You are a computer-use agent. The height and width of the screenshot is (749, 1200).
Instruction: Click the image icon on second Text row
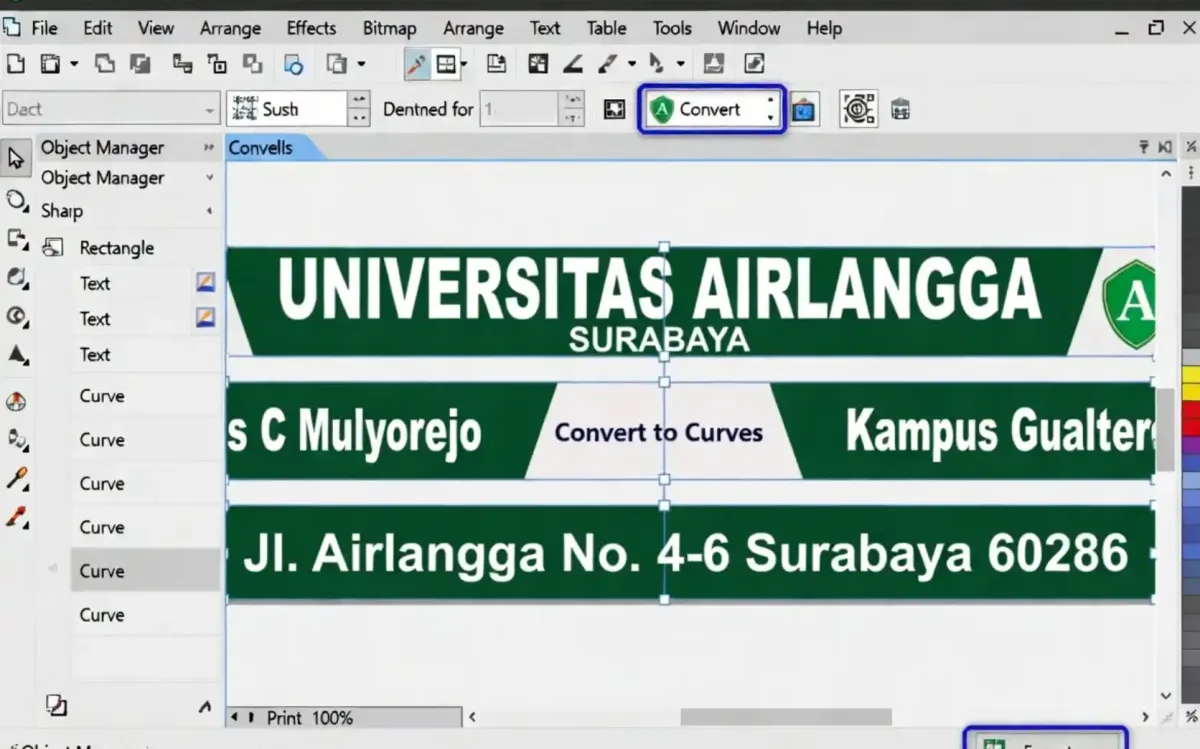[205, 318]
